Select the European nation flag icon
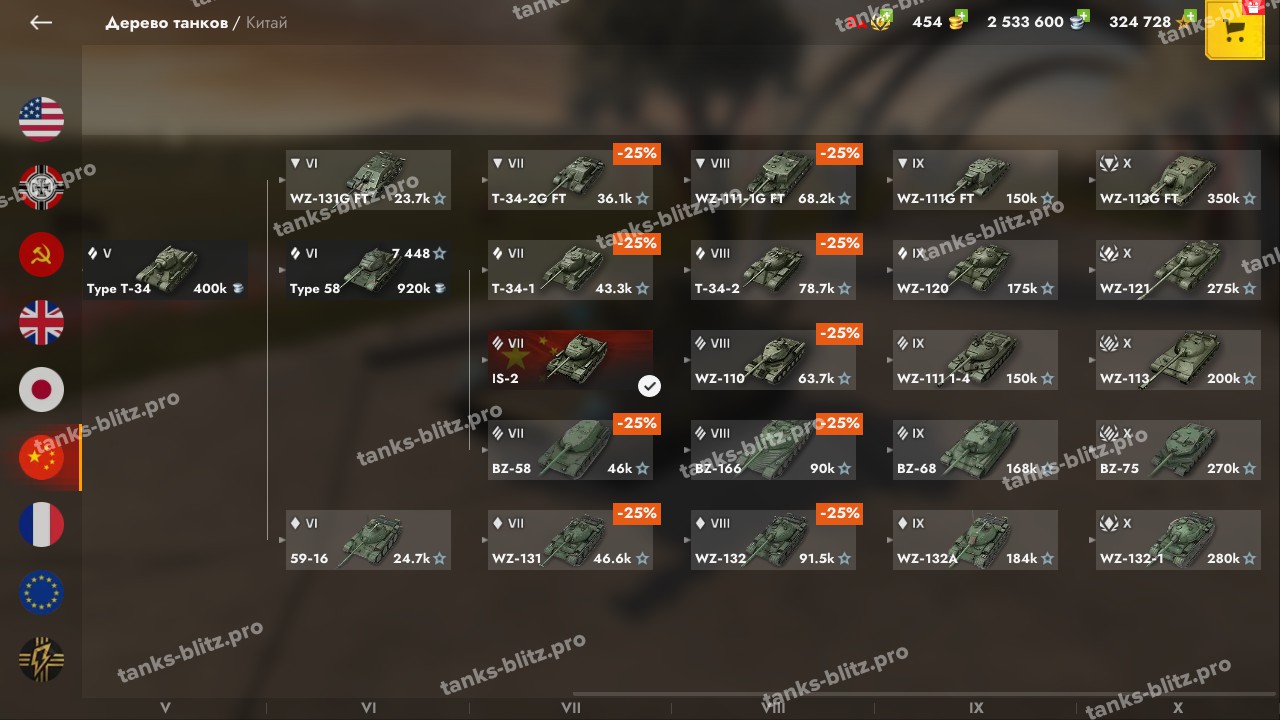This screenshot has height=720, width=1280. pyautogui.click(x=42, y=593)
